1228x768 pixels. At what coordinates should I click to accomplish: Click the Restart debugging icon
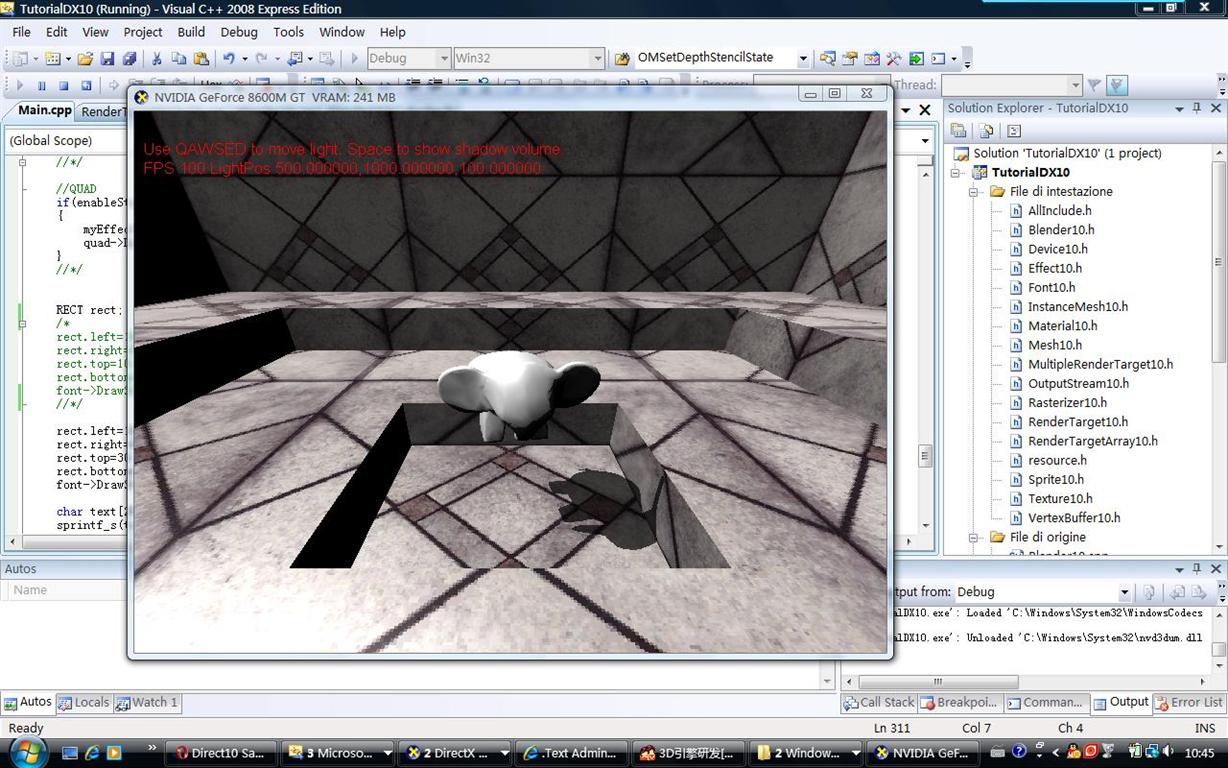(86, 86)
